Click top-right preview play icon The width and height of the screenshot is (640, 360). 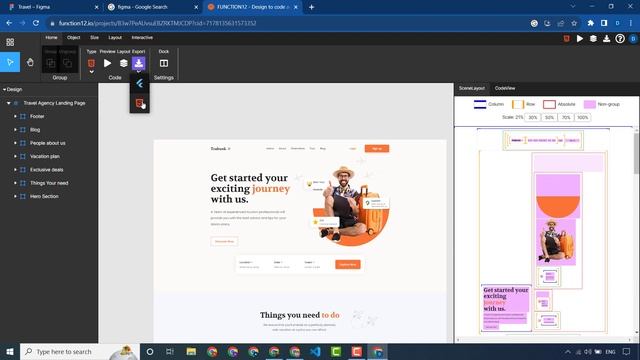pos(580,38)
